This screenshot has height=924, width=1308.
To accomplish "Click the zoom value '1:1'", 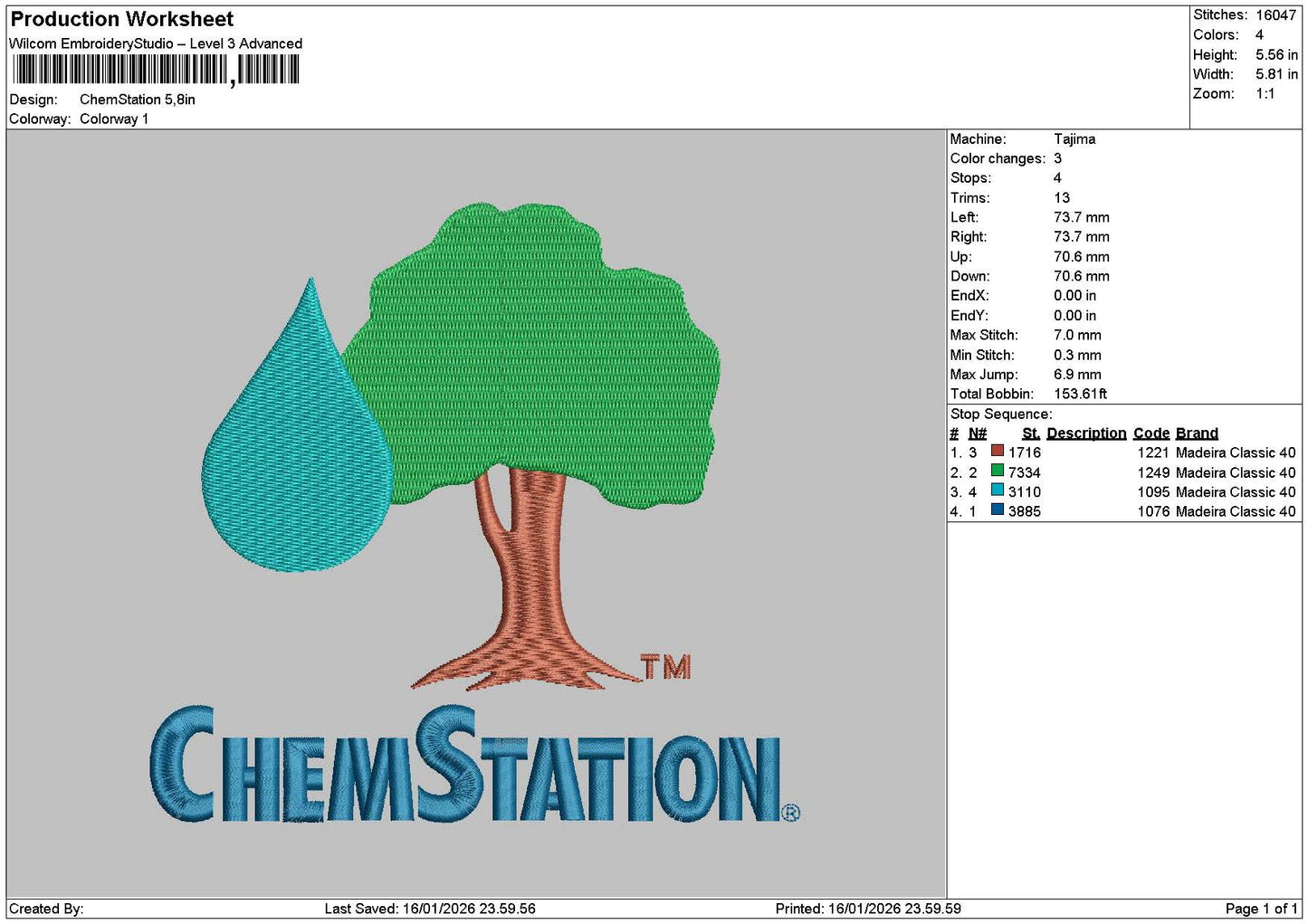I will click(1265, 94).
